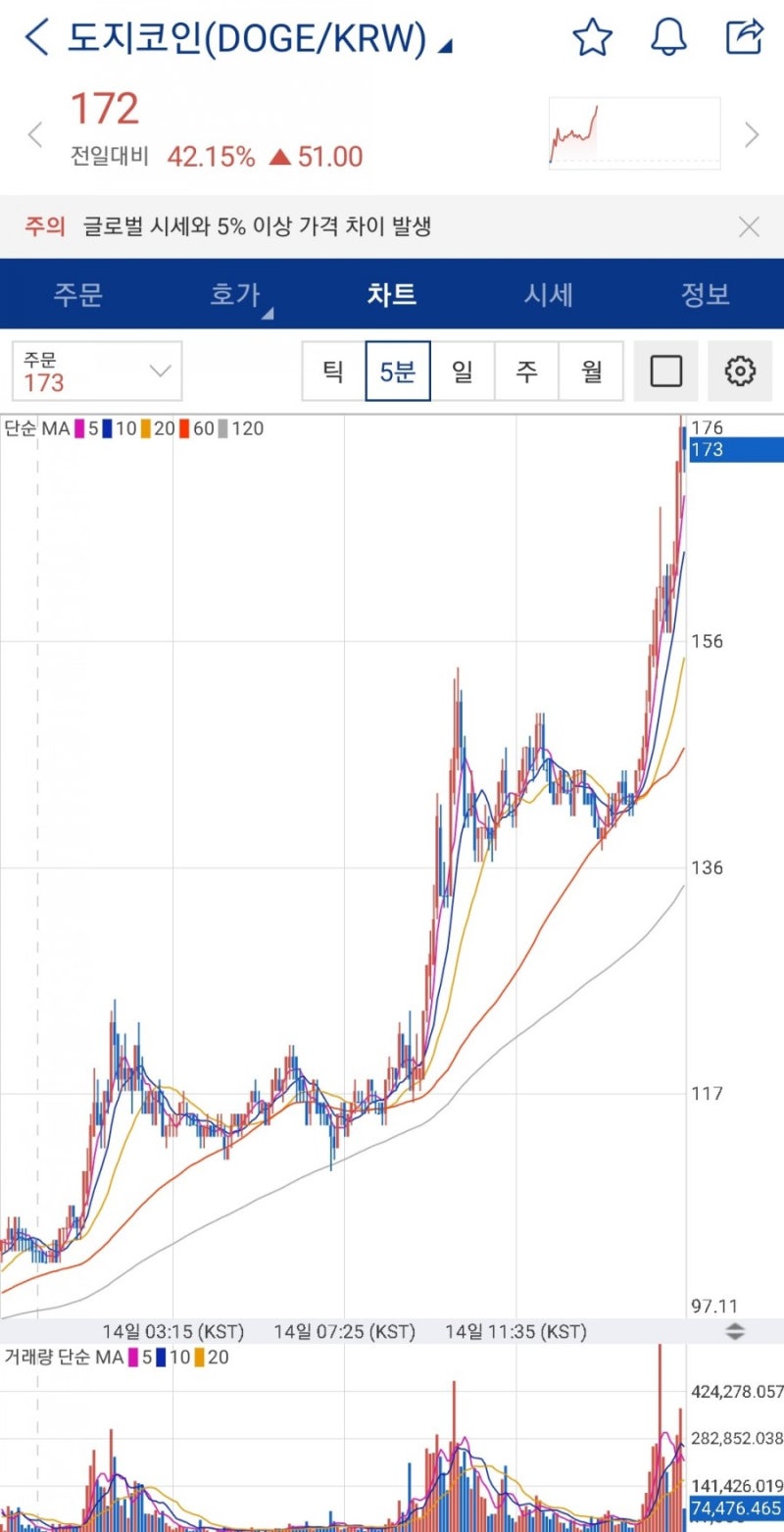Tap the MA 10 blue legend swatch
Image resolution: width=784 pixels, height=1532 pixels.
[107, 428]
